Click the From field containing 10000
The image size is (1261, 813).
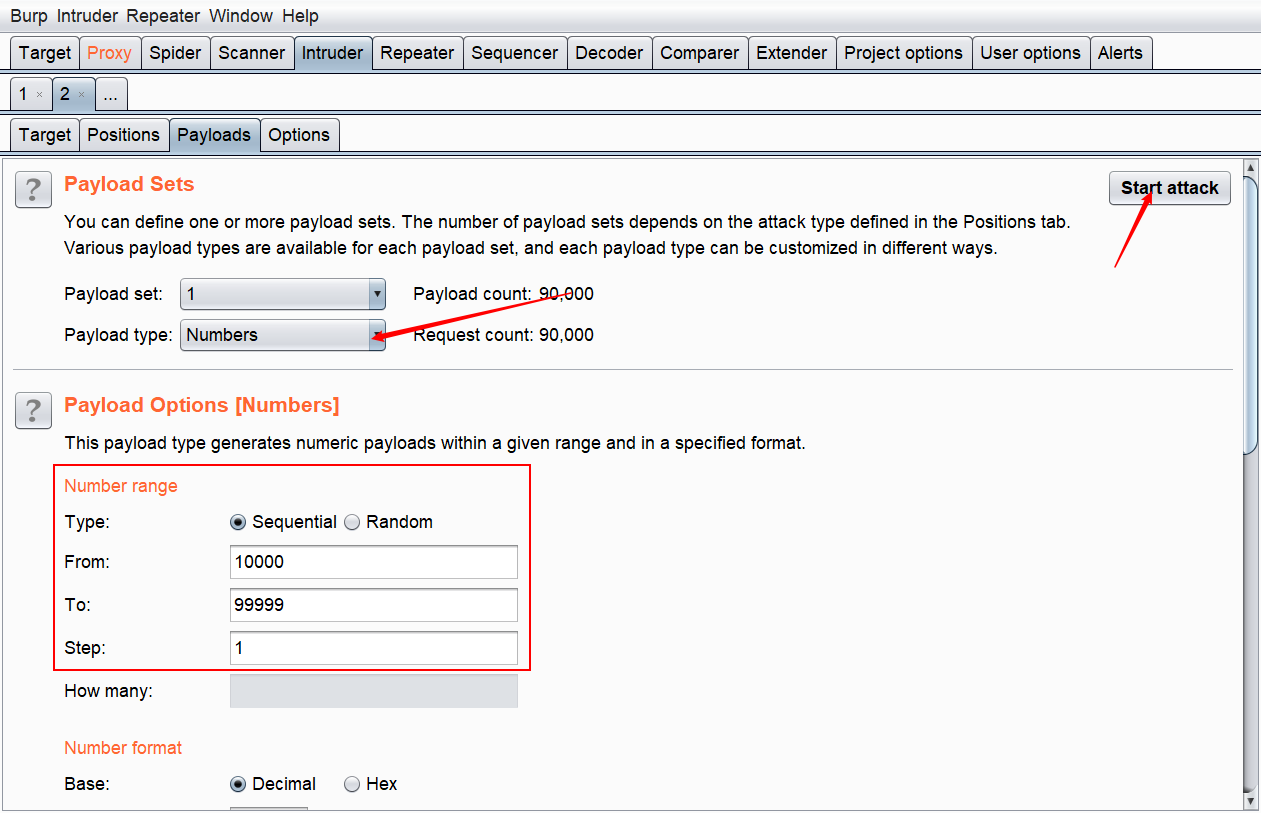tap(374, 562)
